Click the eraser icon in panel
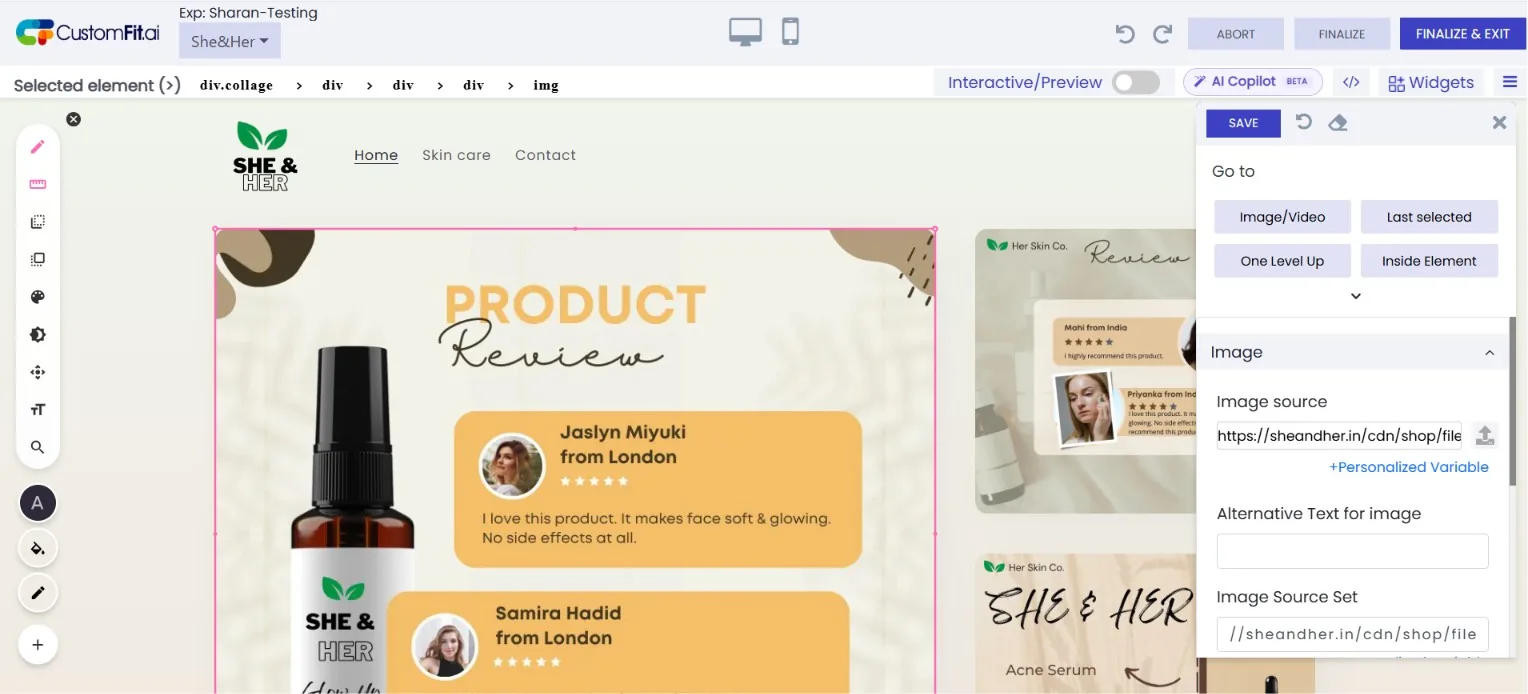This screenshot has width=1528, height=694. (x=1338, y=123)
